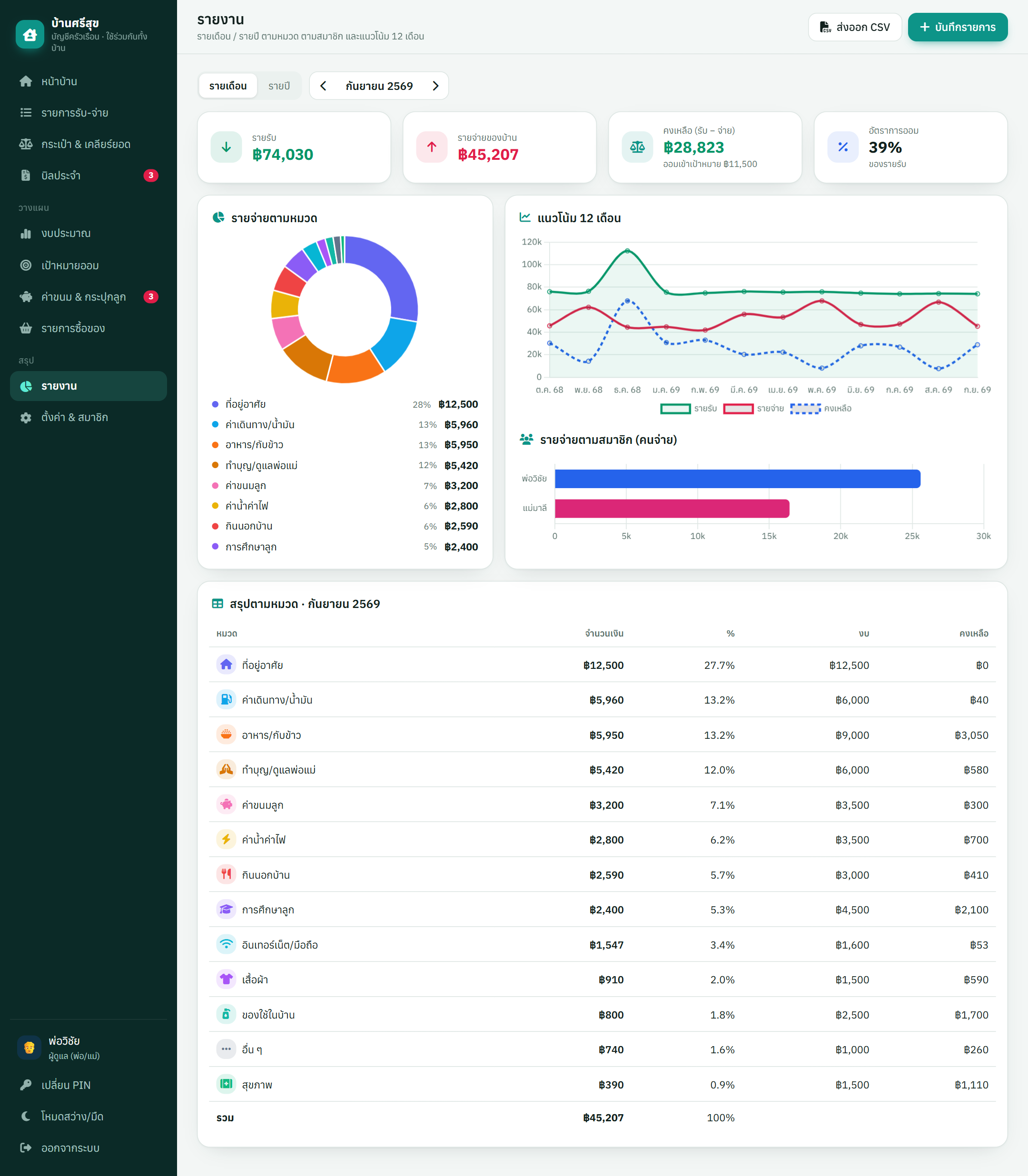This screenshot has width=1028, height=1176.
Task: Switch to the รายปี yearly tab
Action: pyautogui.click(x=279, y=86)
